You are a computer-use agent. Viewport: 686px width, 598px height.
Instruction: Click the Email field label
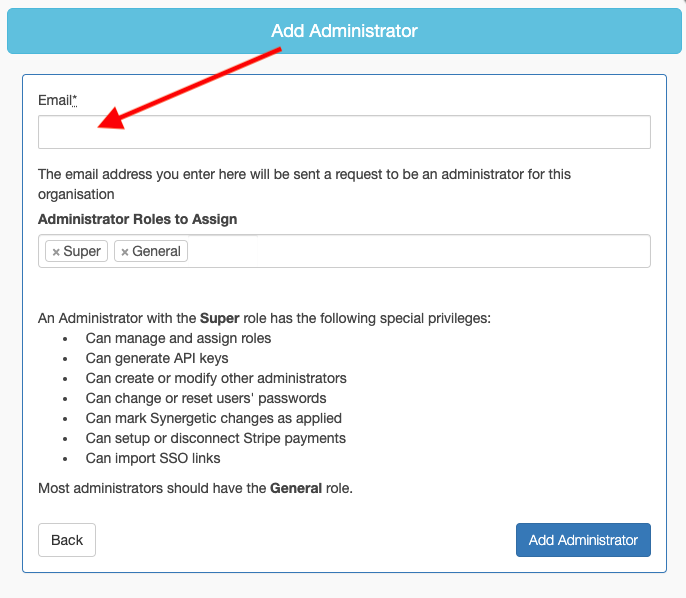point(54,100)
